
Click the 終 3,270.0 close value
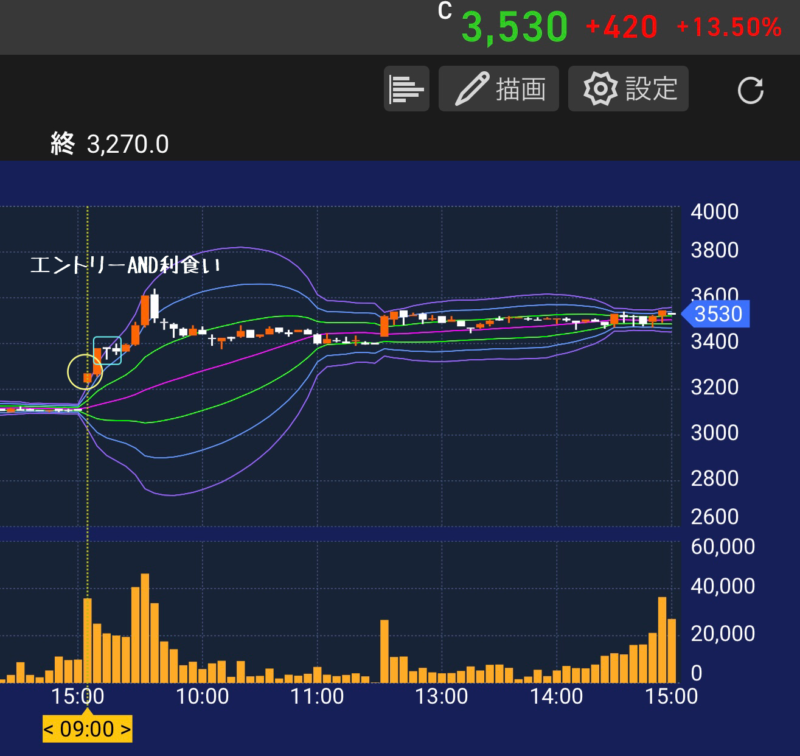click(x=110, y=144)
